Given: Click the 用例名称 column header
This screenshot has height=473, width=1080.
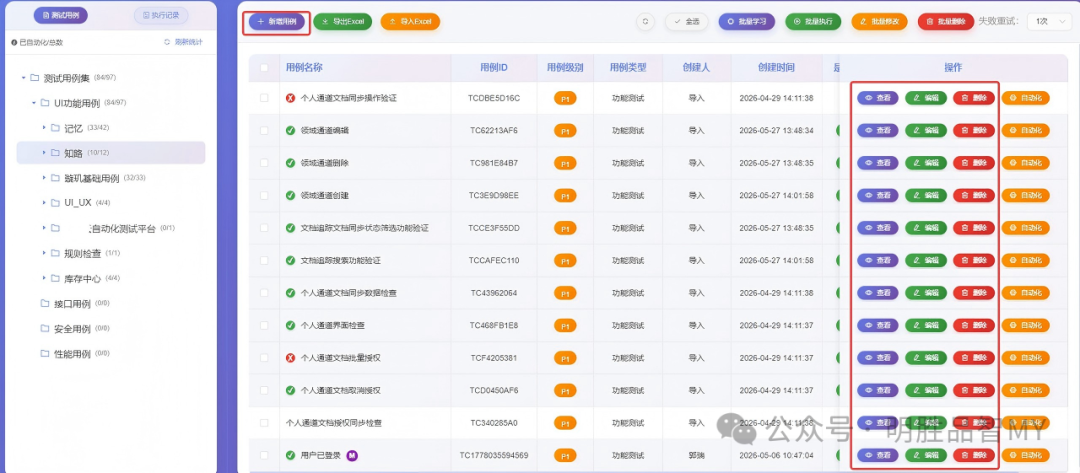Looking at the screenshot, I should (304, 67).
